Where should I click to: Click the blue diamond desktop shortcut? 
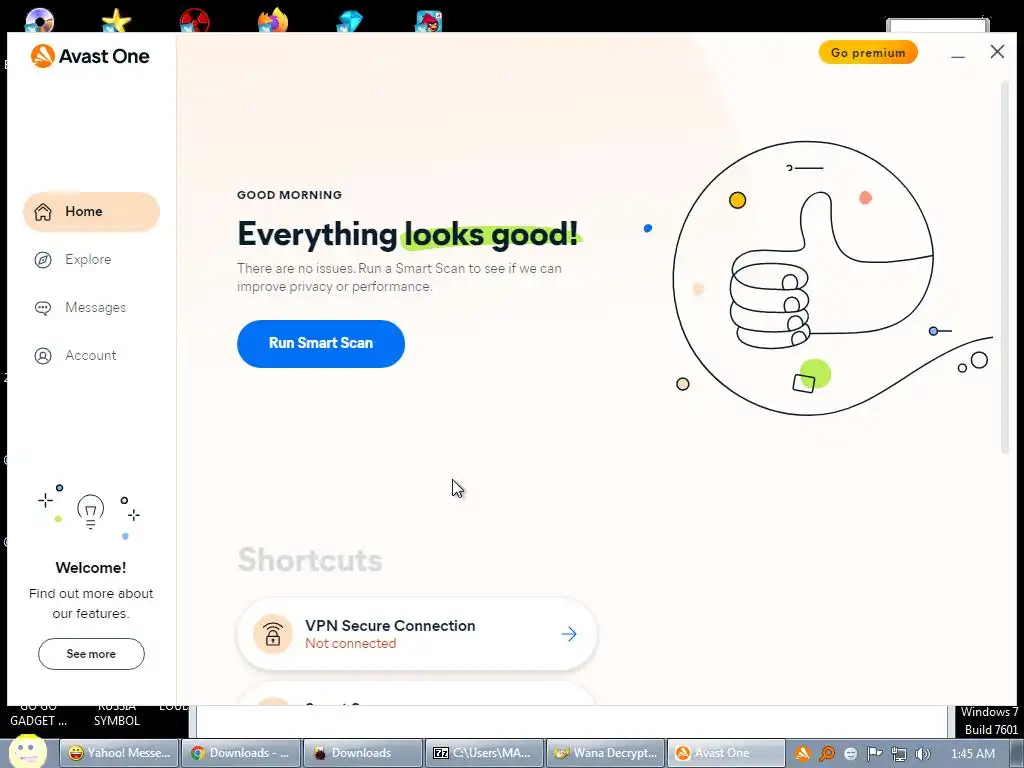(350, 20)
